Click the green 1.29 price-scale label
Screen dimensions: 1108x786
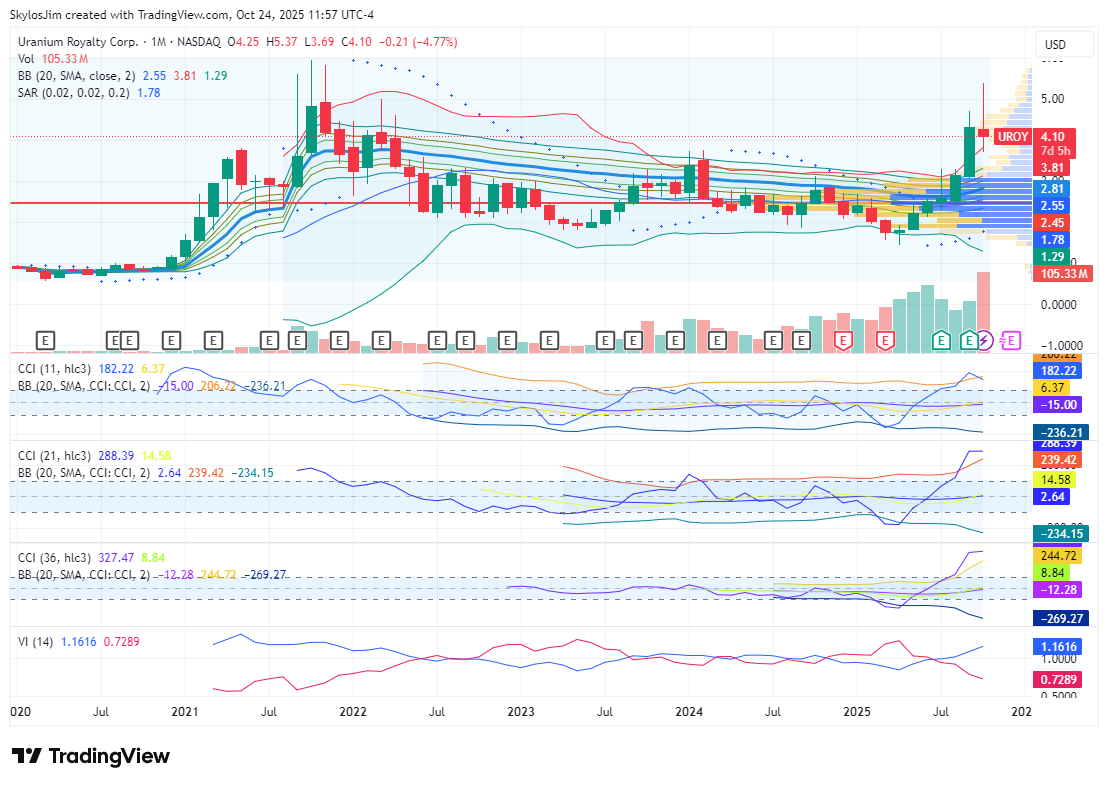point(1051,257)
